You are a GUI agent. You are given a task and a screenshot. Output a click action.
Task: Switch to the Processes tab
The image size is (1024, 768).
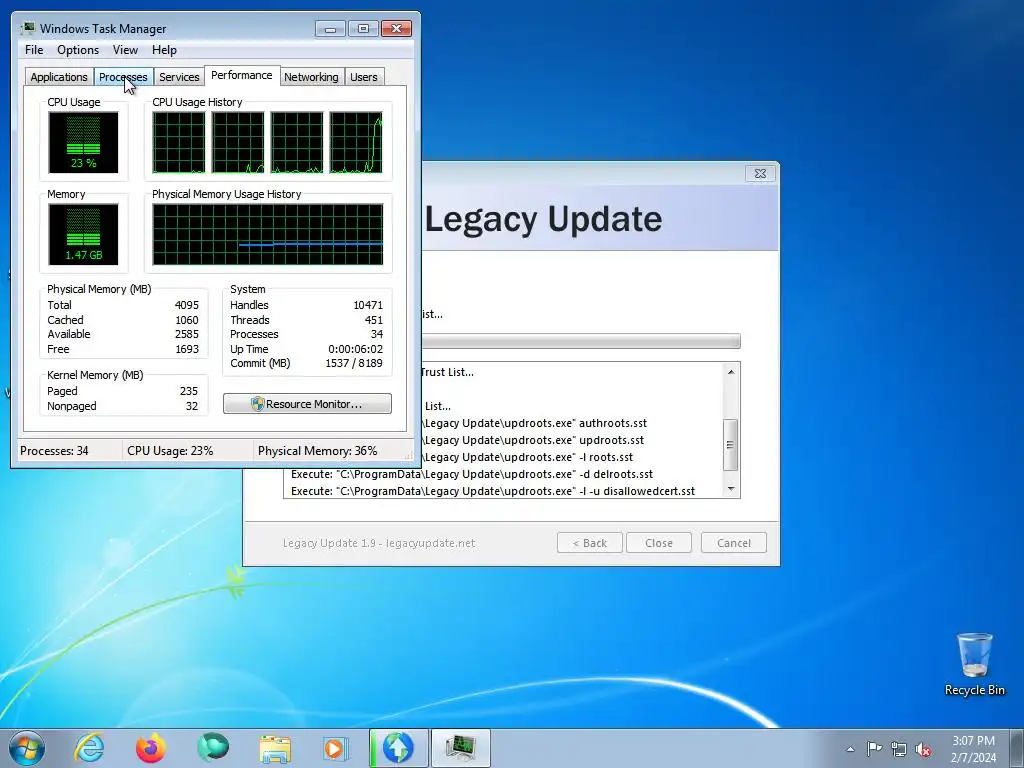coord(123,77)
